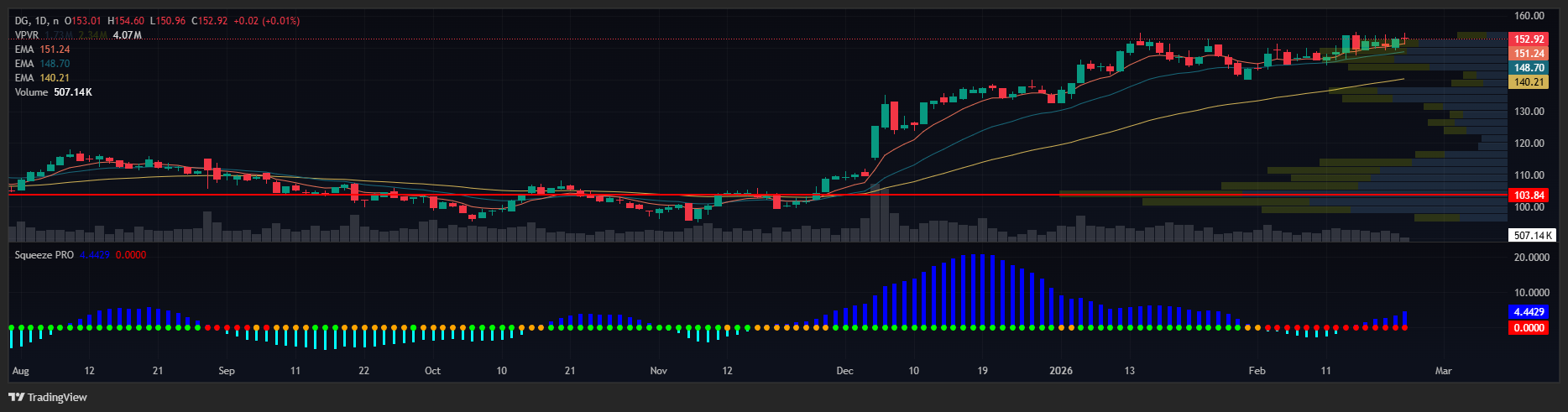This screenshot has height=412, width=1568.
Task: Click the Oct label on time axis
Action: tap(432, 371)
